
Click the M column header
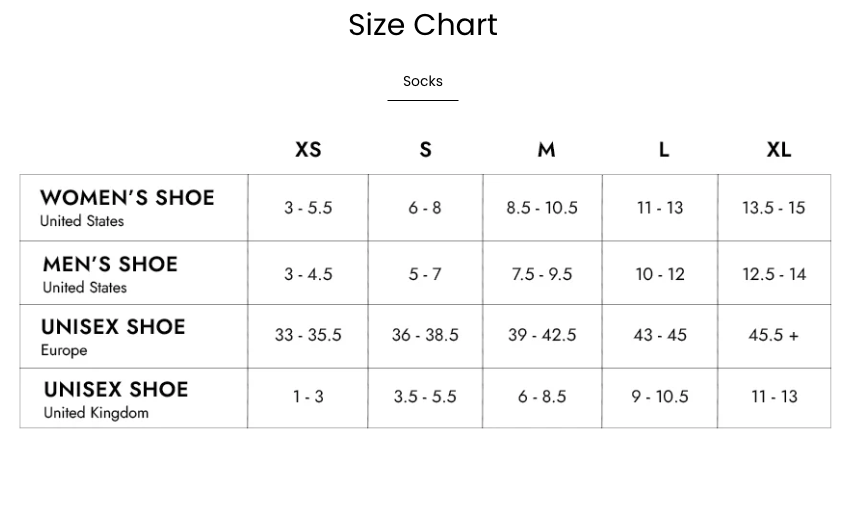point(545,150)
